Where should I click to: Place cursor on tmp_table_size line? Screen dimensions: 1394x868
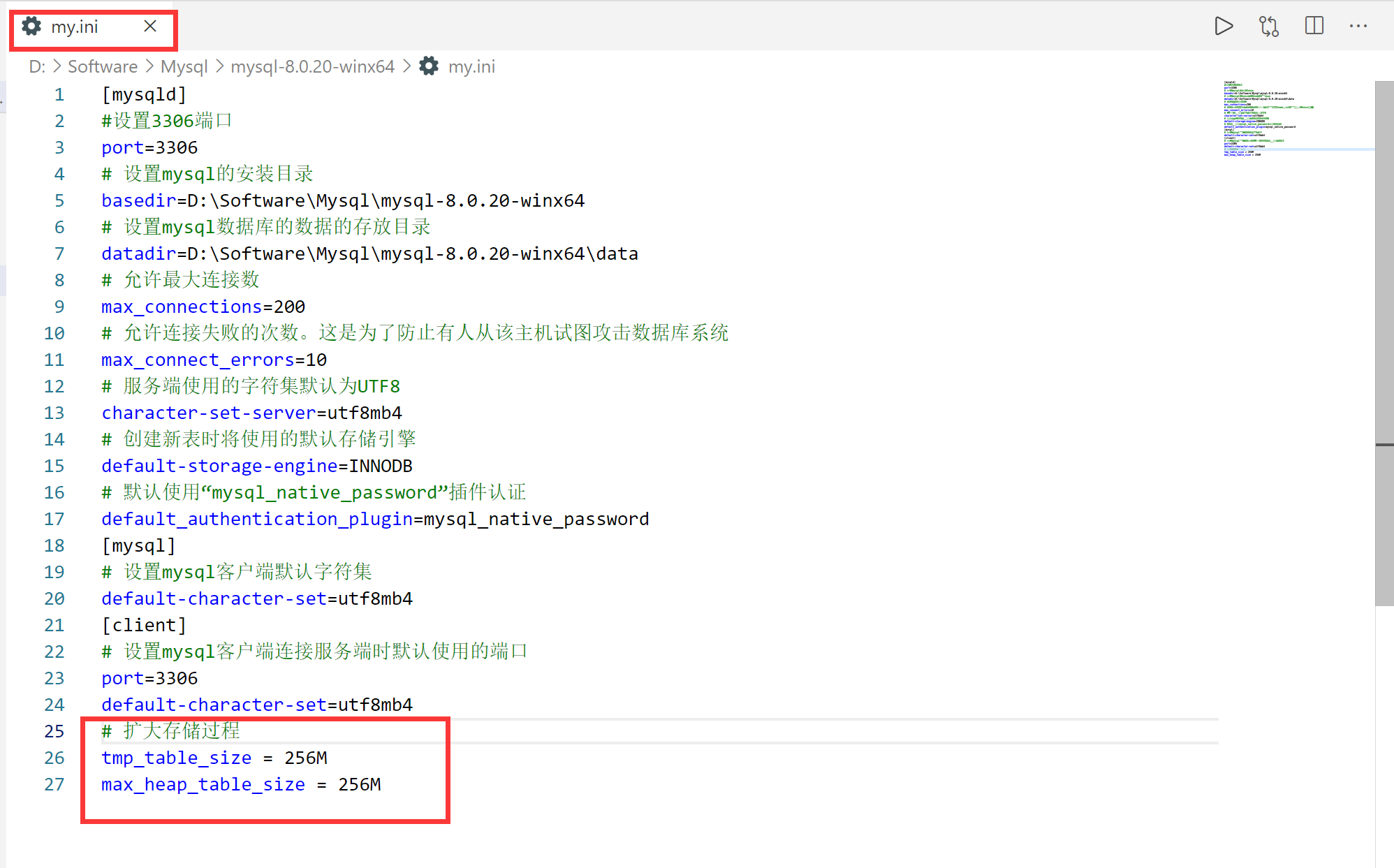[214, 758]
